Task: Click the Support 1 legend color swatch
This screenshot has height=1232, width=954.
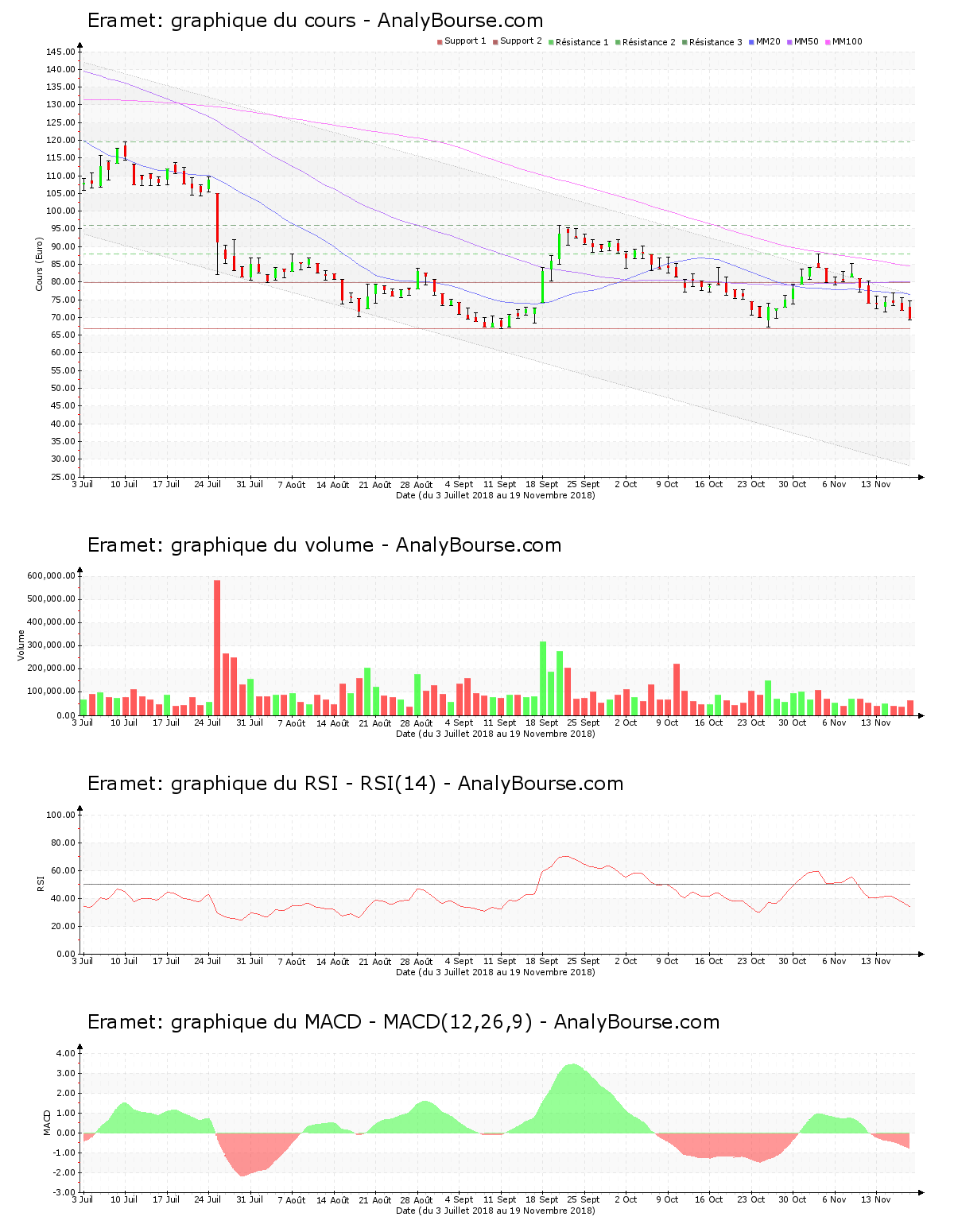Action: (x=440, y=42)
